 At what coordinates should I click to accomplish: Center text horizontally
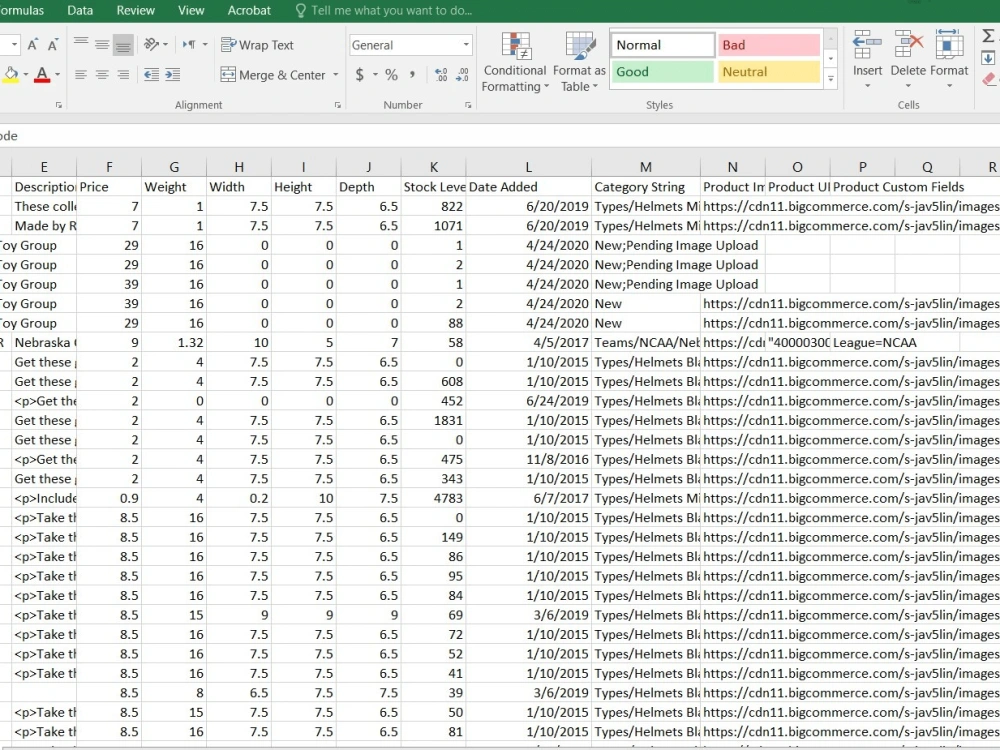pos(102,75)
